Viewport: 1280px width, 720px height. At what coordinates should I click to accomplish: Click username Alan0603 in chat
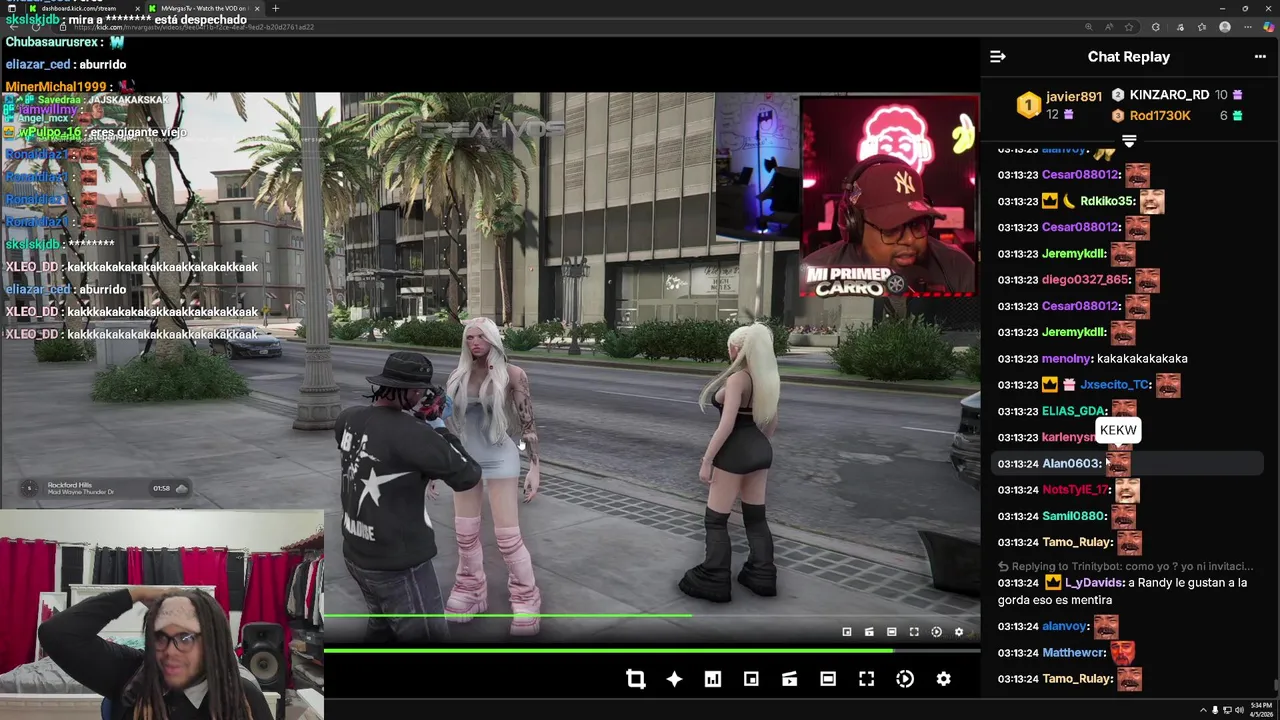[x=1071, y=464]
